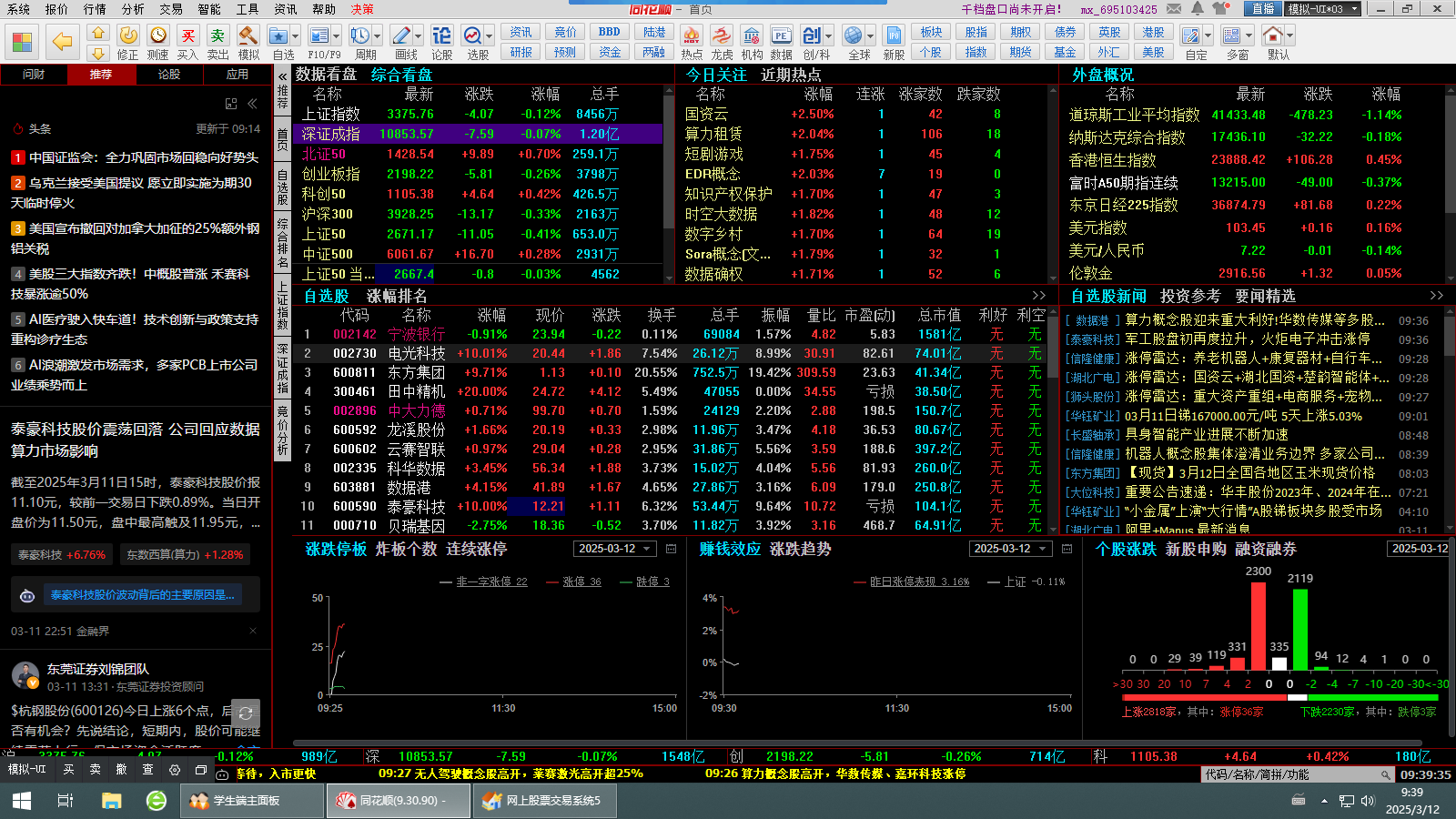Image resolution: width=1456 pixels, height=819 pixels.
Task: Switch to the 新股申购 tab
Action: point(1194,549)
